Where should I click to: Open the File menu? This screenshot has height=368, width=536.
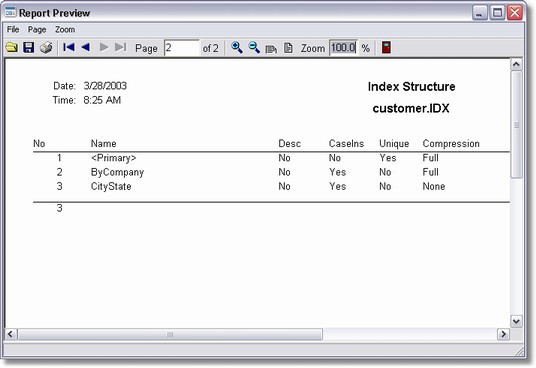pyautogui.click(x=13, y=29)
